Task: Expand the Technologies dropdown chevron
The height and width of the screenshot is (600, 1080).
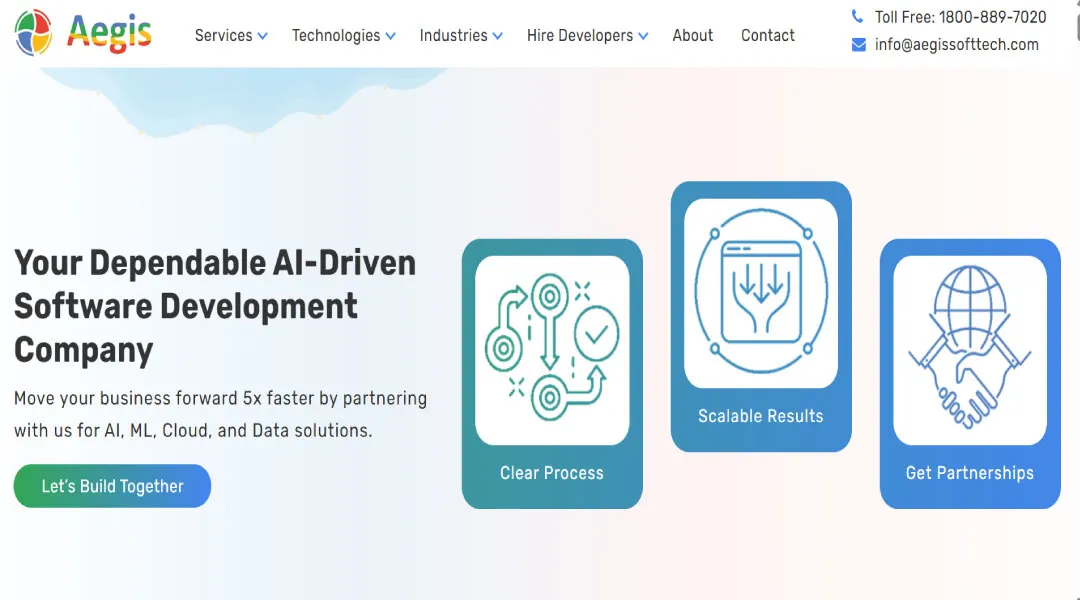Action: point(391,36)
